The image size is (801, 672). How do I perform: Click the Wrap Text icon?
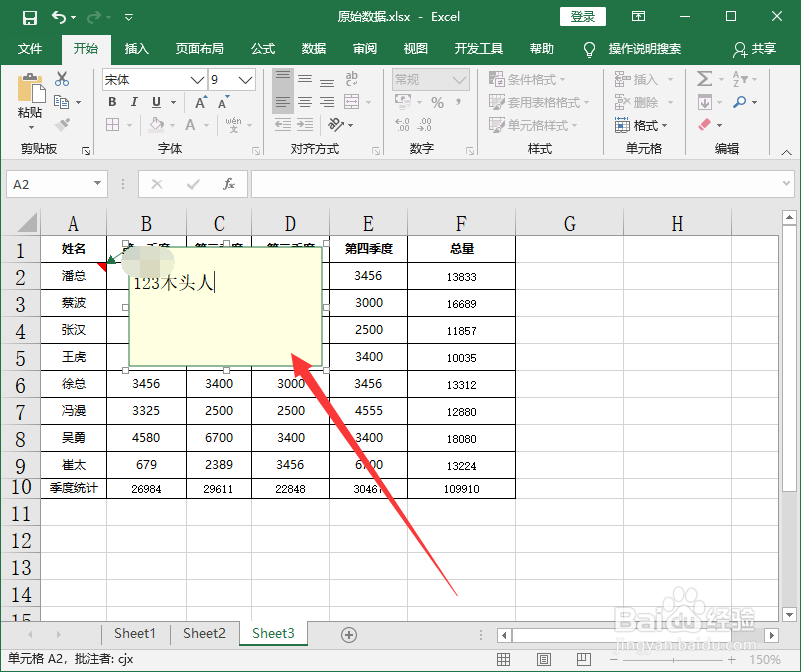(351, 79)
